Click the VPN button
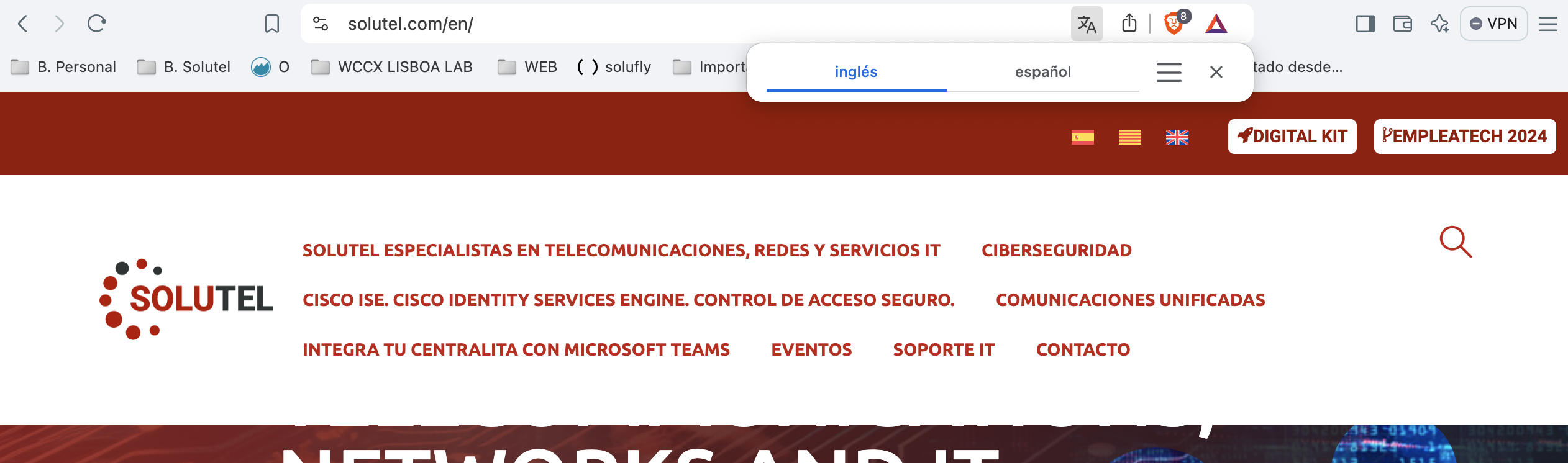The width and height of the screenshot is (1568, 463). [x=1493, y=24]
